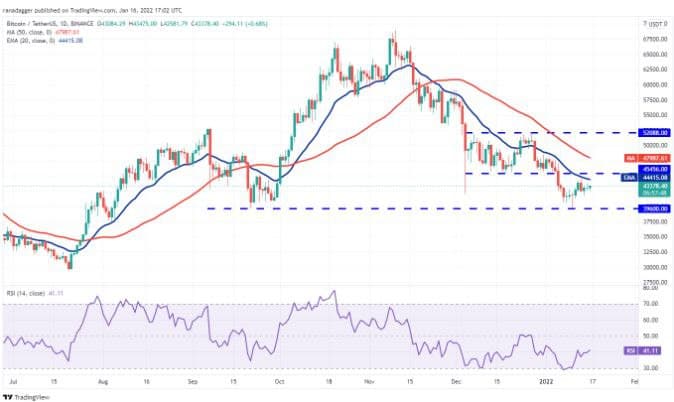Image resolution: width=674 pixels, height=402 pixels.
Task: Click the EMA 44415.08 value label on price axis
Action: point(645,177)
